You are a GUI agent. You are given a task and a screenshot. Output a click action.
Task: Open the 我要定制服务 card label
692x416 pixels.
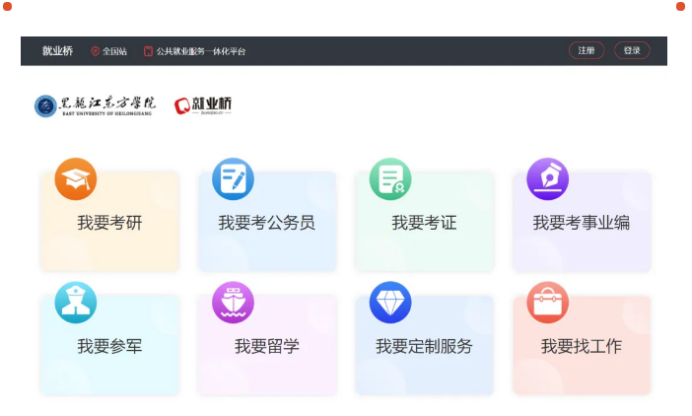point(424,347)
